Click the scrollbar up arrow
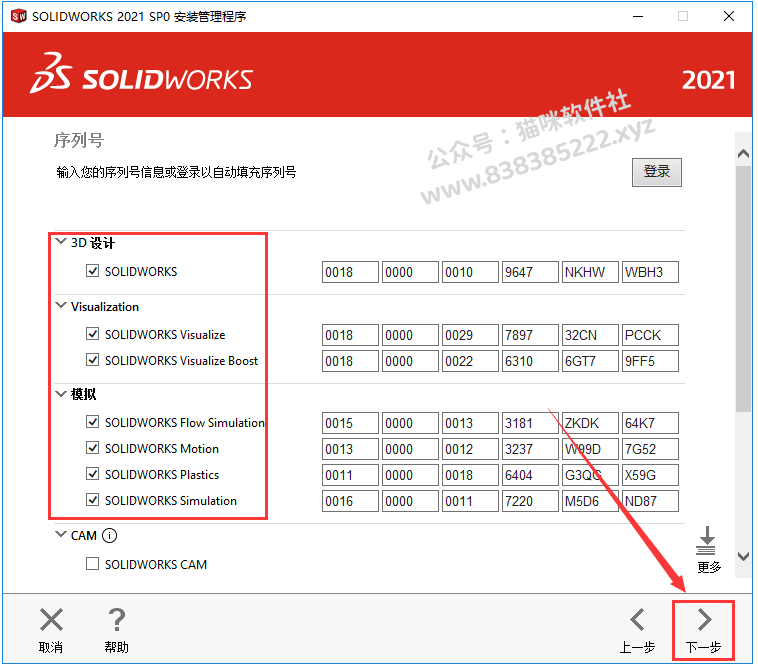The image size is (758, 666). point(744,154)
